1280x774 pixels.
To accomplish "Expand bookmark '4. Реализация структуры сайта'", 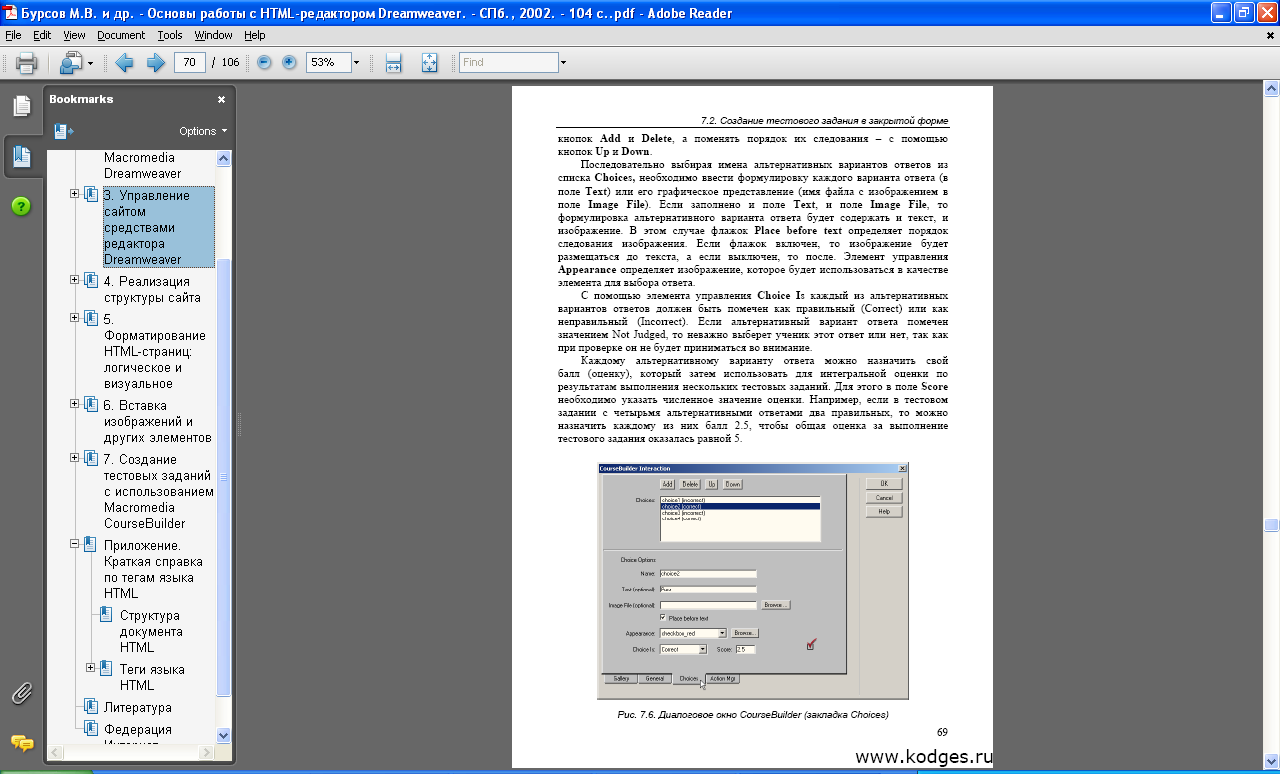I will 75,280.
